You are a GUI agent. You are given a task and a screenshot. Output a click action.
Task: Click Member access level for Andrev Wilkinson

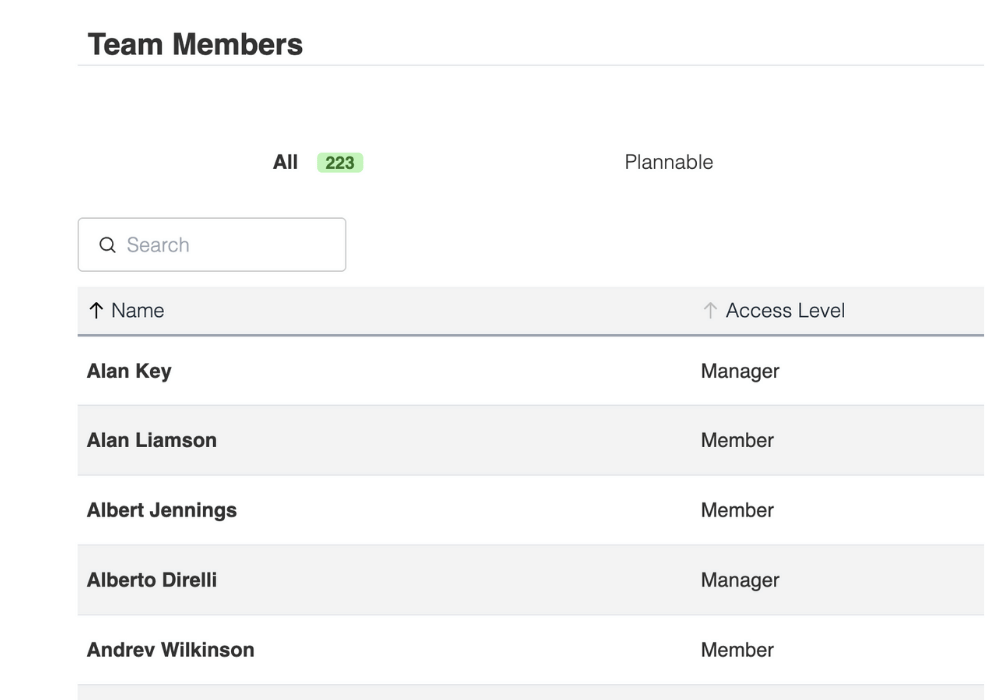pyautogui.click(x=737, y=650)
